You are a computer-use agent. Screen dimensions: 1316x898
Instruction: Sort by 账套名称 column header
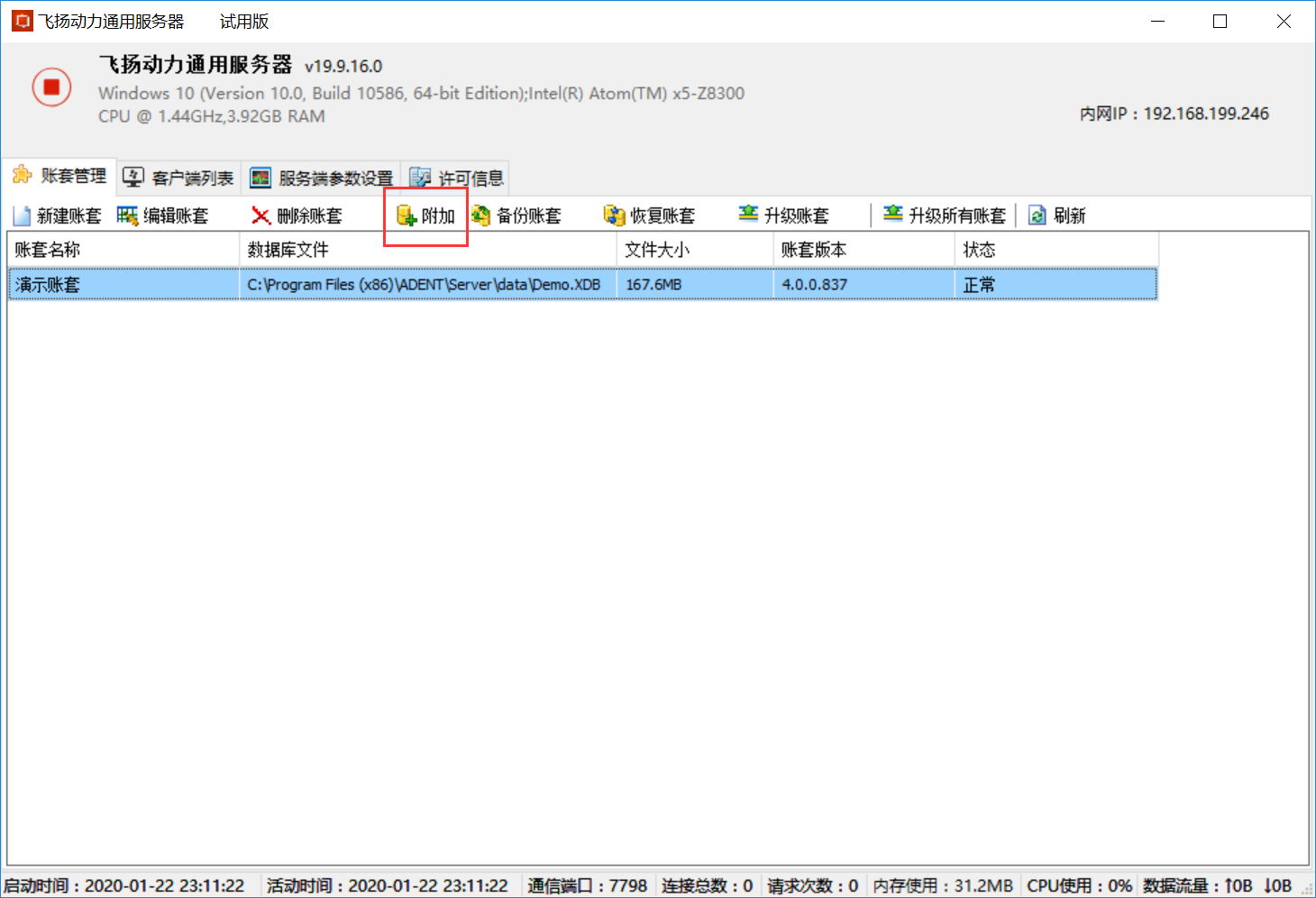pos(123,250)
